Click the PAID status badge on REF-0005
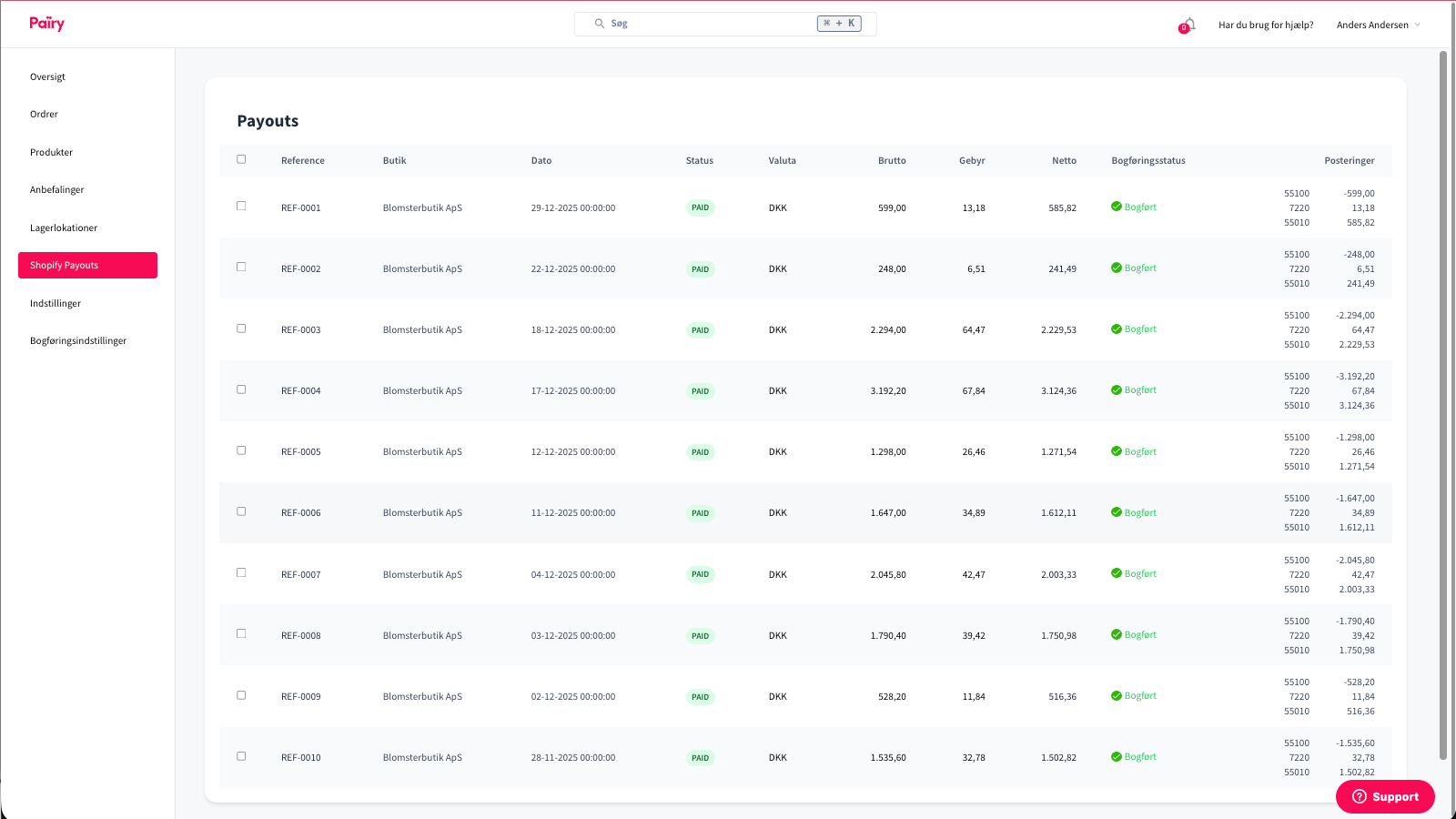 tap(700, 451)
